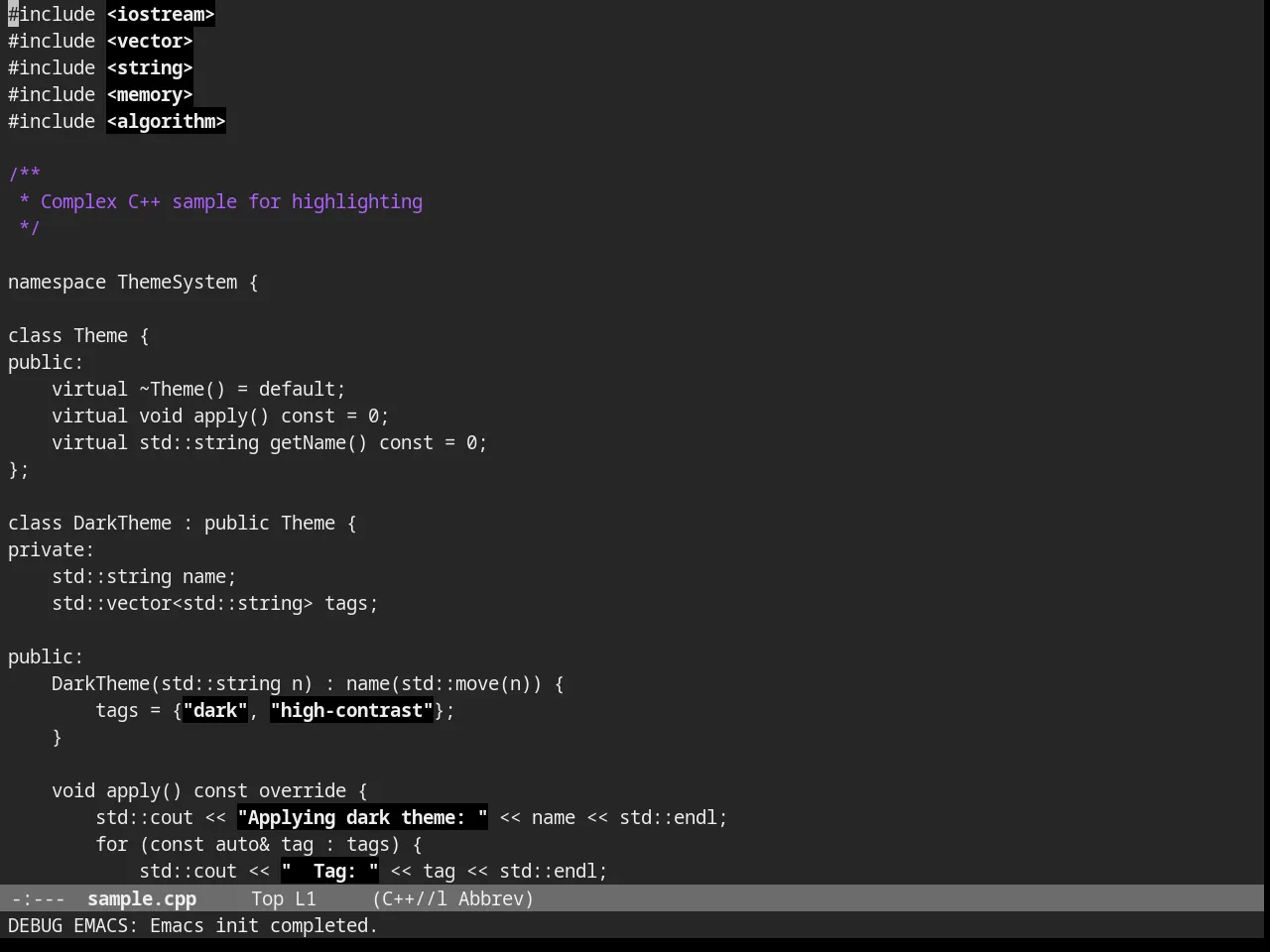1270x952 pixels.
Task: Click the Abbrev minor mode indicator
Action: [x=496, y=898]
